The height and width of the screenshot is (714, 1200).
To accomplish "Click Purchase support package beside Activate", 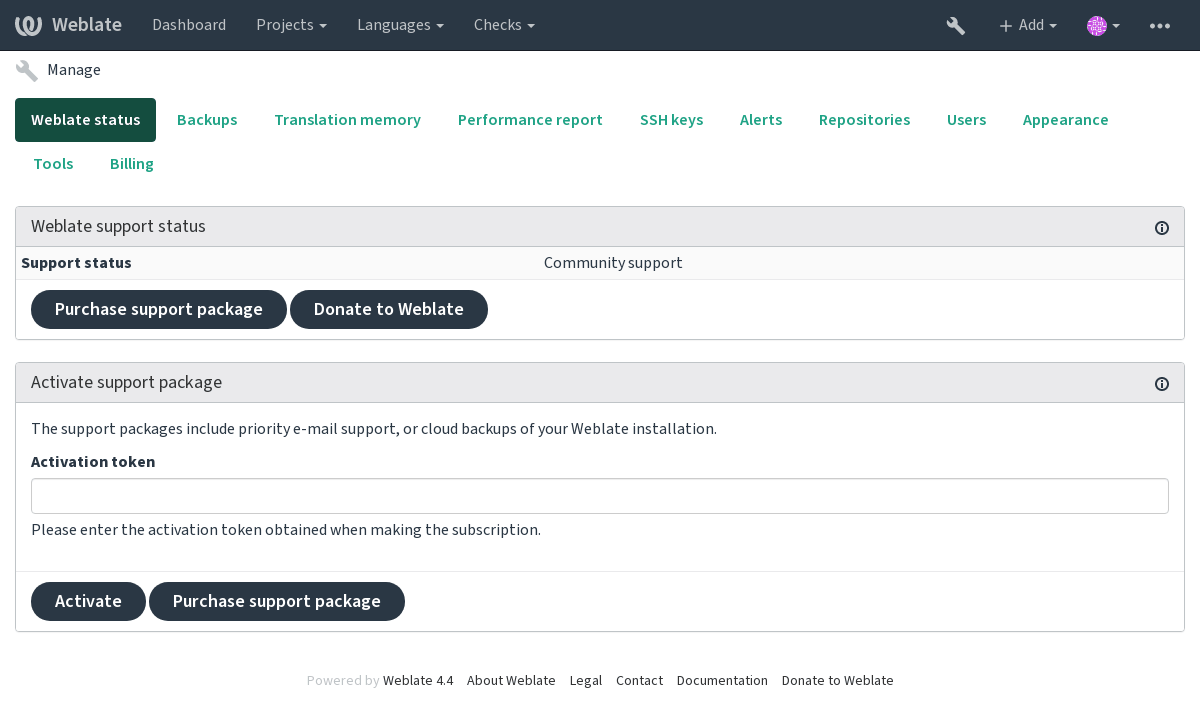I will 277,601.
